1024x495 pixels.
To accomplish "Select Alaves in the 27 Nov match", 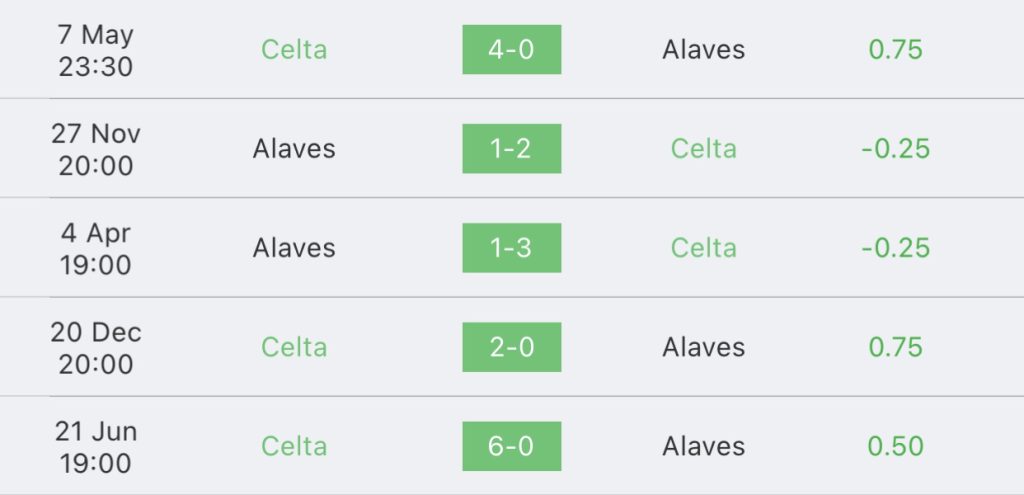I will point(294,149).
